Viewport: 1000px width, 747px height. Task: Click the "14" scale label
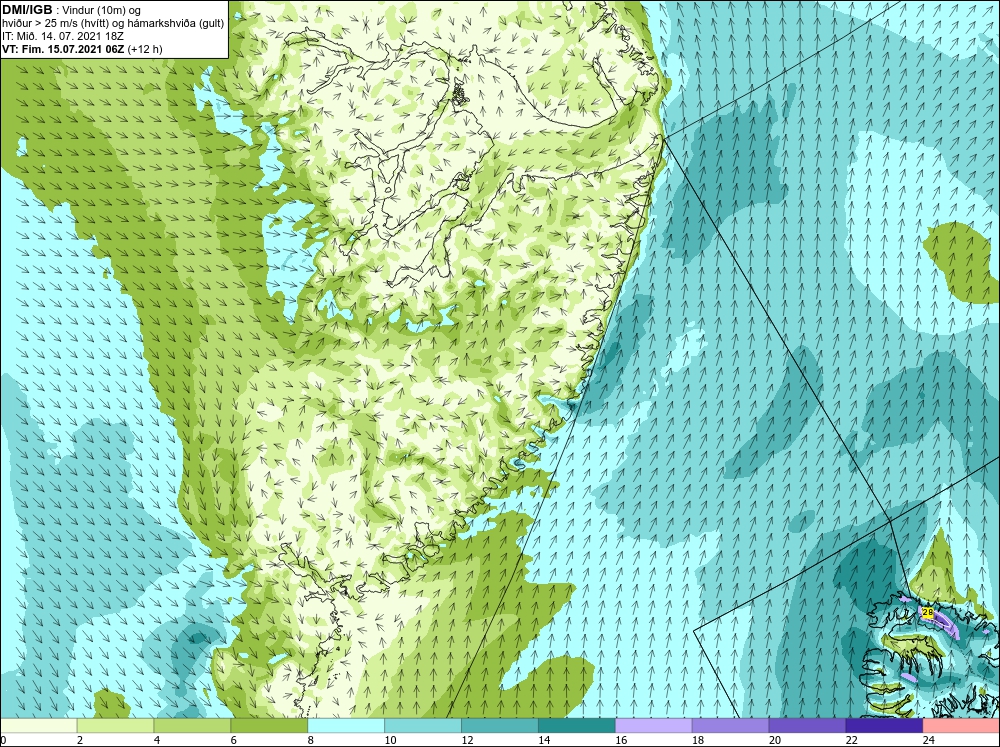(544, 740)
